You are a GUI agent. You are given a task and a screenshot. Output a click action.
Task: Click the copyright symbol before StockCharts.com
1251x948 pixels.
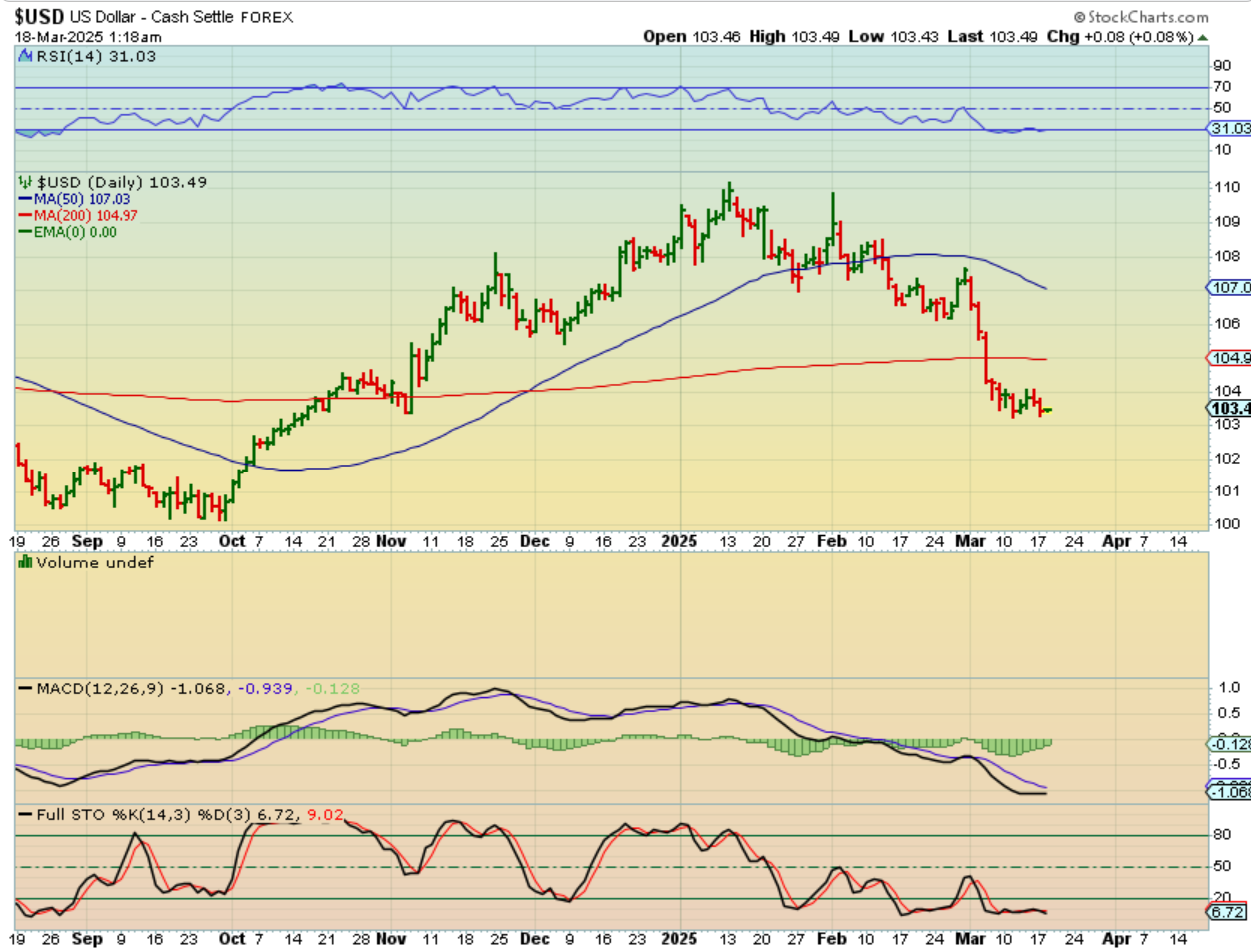(x=1080, y=17)
